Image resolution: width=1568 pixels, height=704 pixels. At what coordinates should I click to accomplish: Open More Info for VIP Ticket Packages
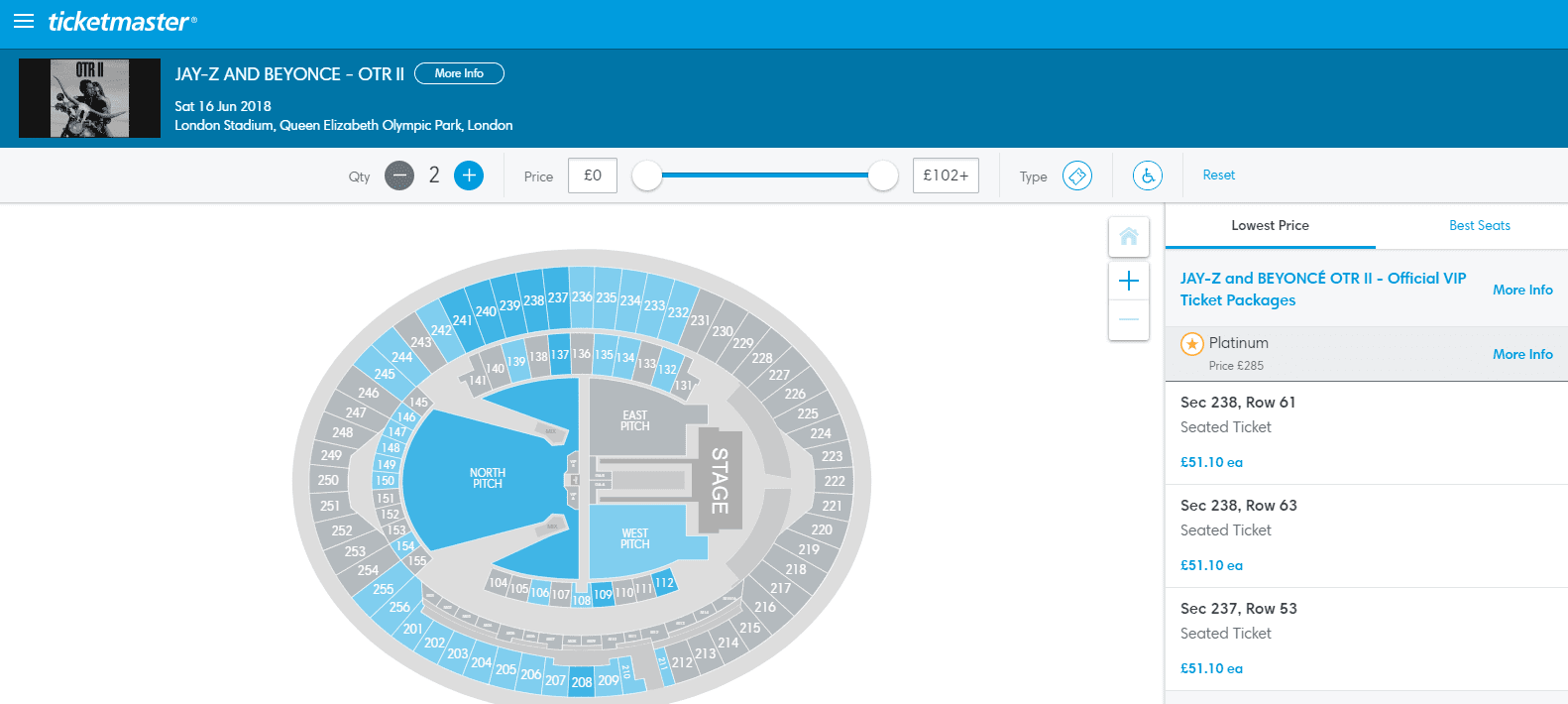pos(1523,290)
